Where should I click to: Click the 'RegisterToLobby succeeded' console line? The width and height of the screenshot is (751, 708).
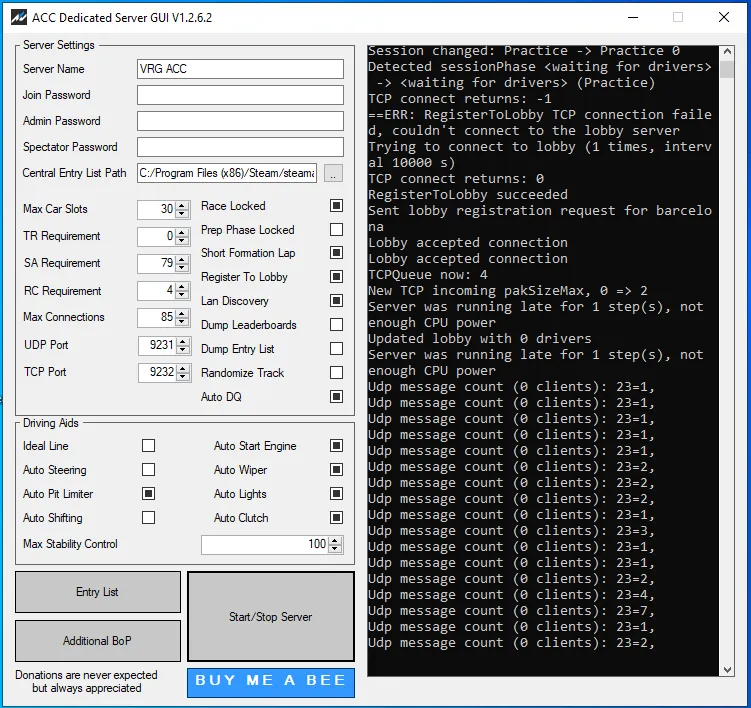coord(468,194)
